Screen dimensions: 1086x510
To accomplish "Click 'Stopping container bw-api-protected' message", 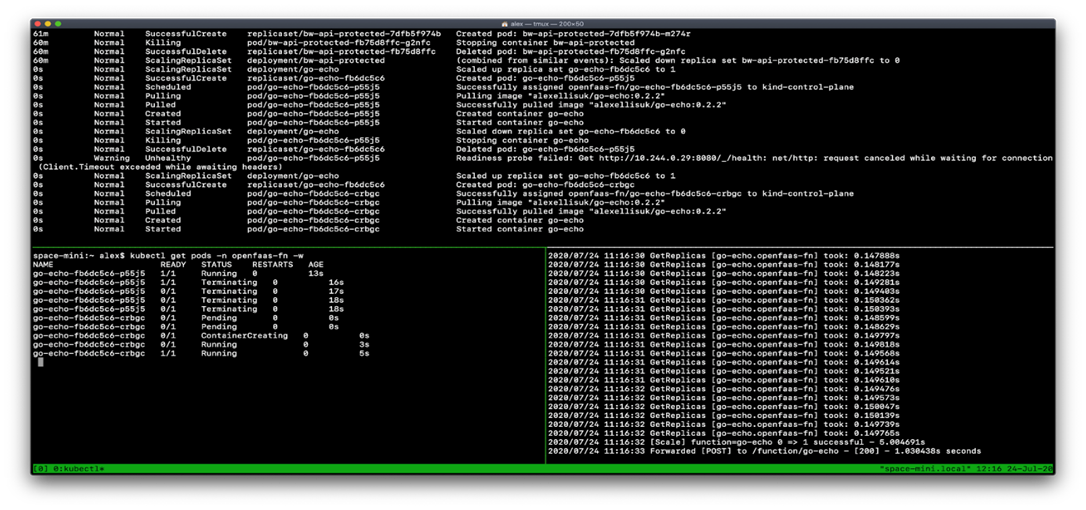I will point(545,42).
